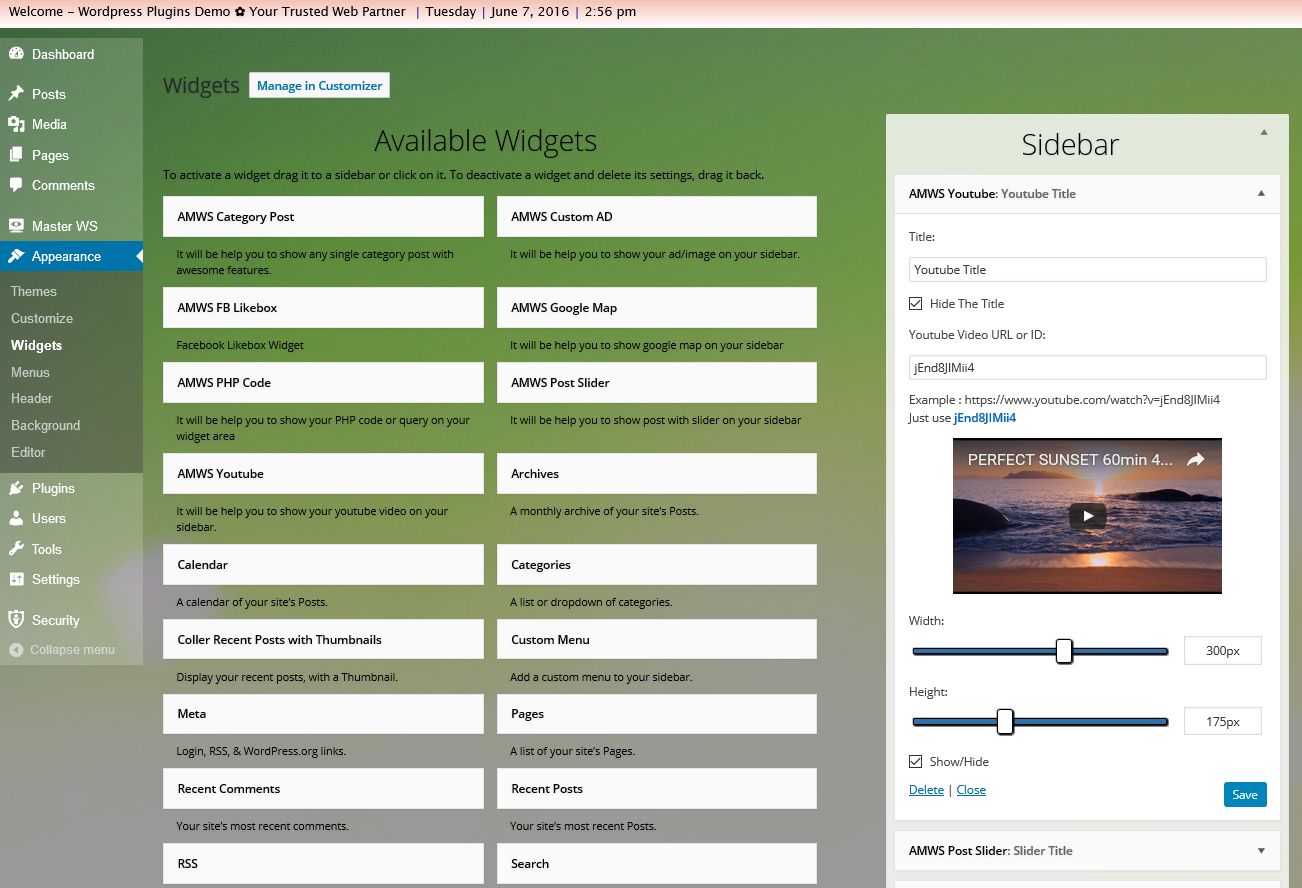Click the Width slider handle

(1064, 651)
